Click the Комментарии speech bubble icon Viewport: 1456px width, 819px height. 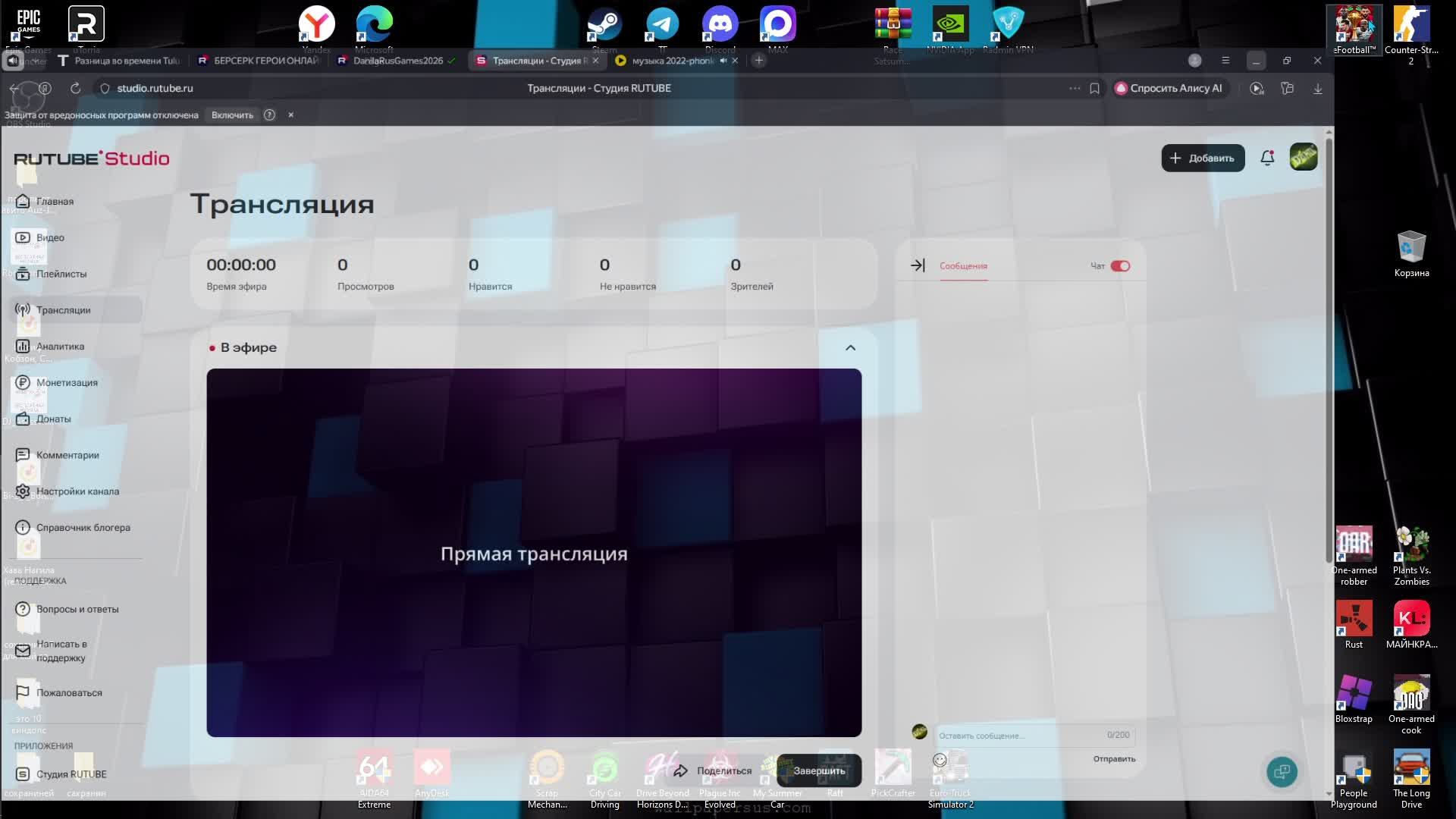coord(23,455)
